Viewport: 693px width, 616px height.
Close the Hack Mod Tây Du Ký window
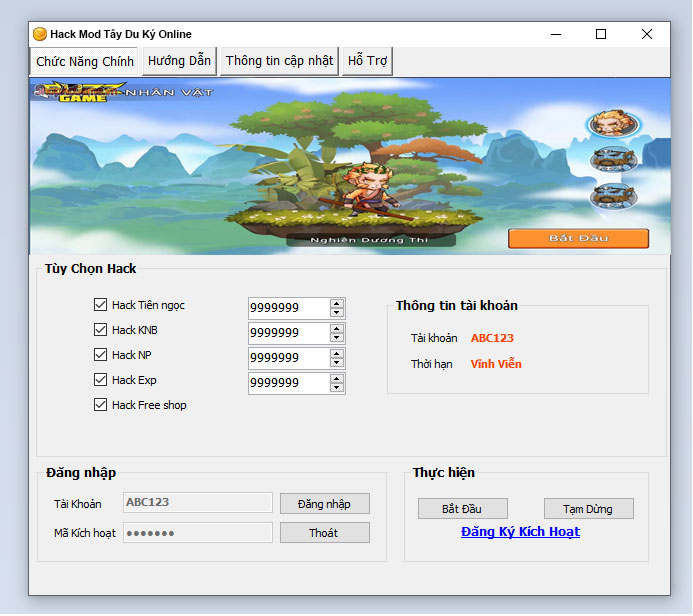click(647, 34)
